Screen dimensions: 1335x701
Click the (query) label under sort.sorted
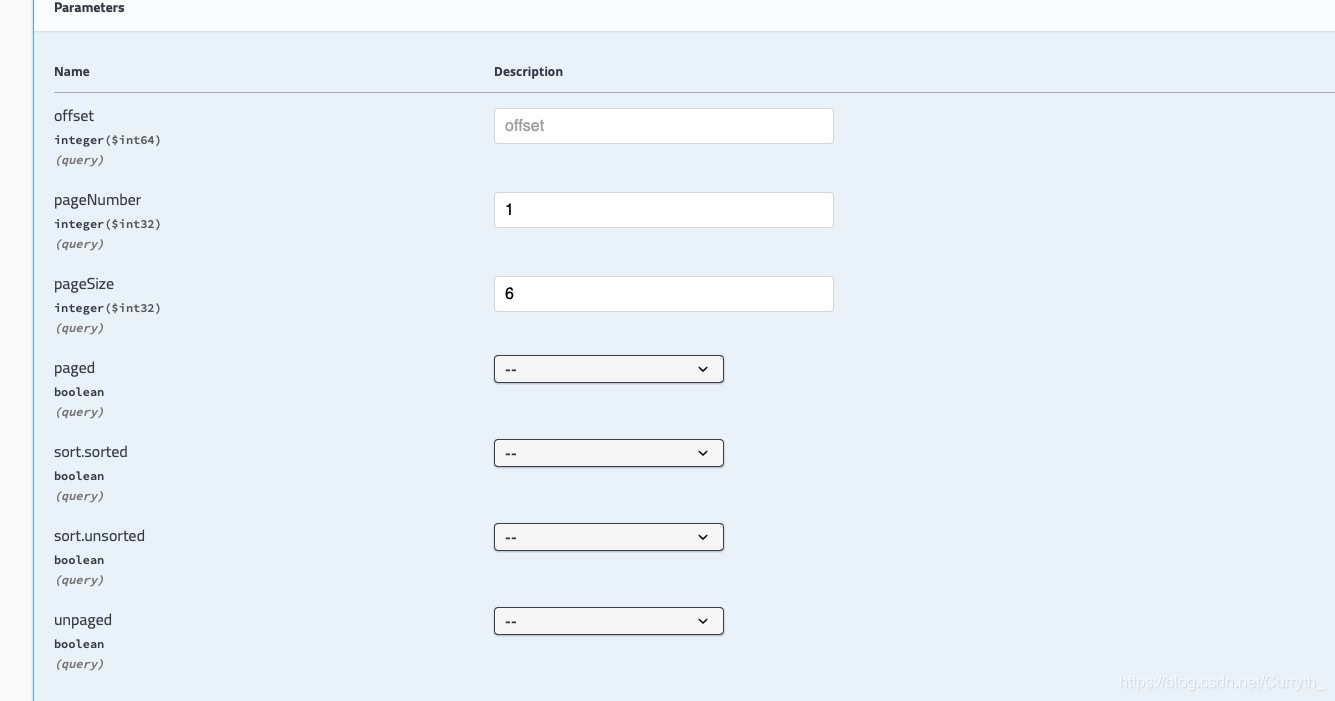click(x=79, y=496)
